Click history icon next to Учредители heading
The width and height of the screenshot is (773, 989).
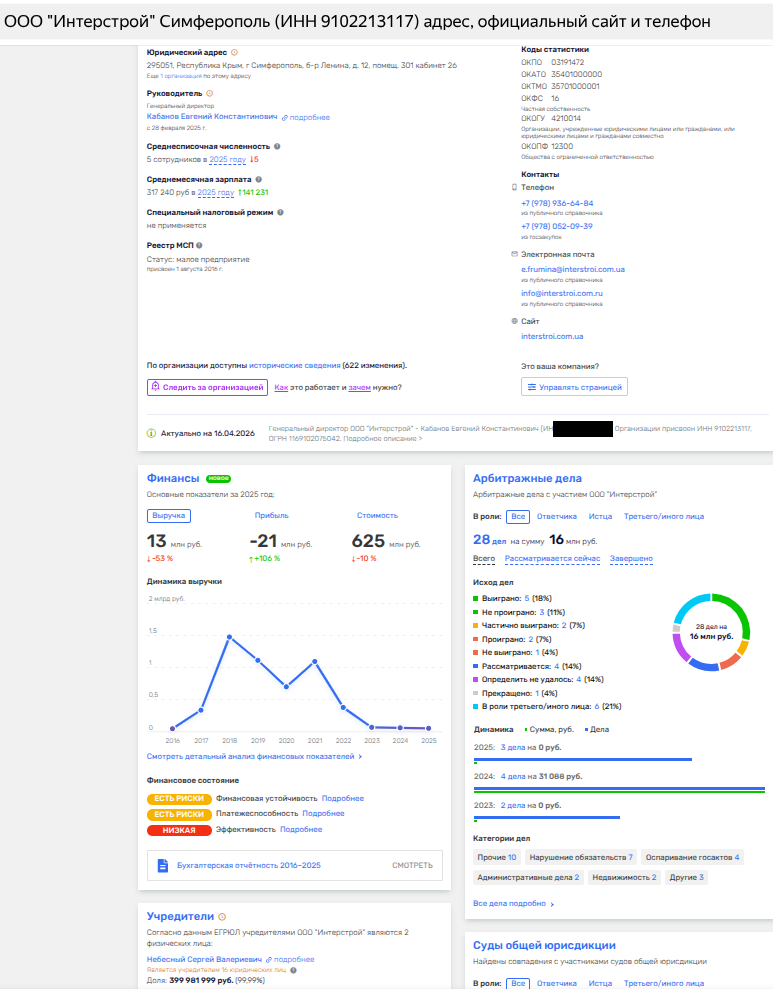[x=222, y=915]
